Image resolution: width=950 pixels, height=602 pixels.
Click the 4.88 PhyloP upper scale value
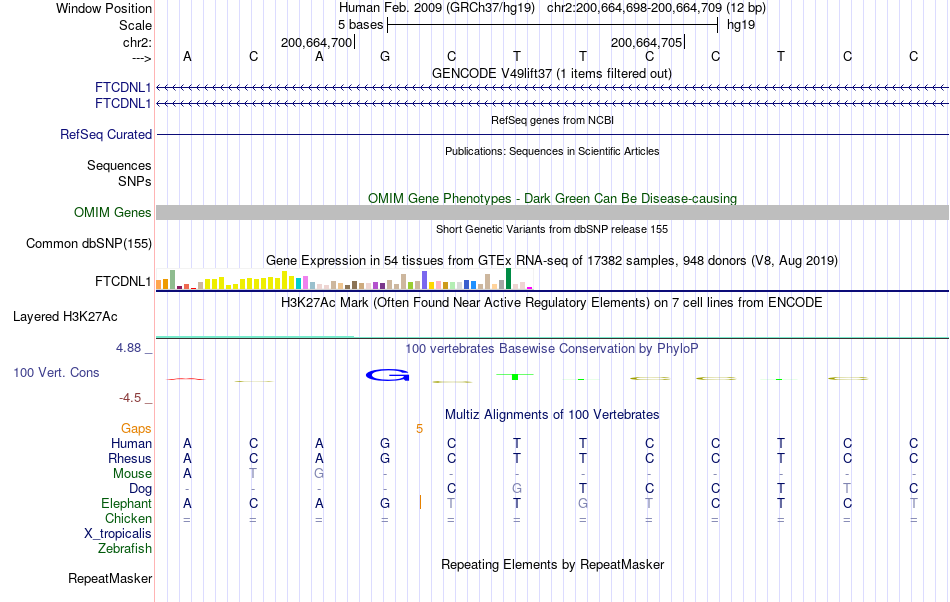128,348
